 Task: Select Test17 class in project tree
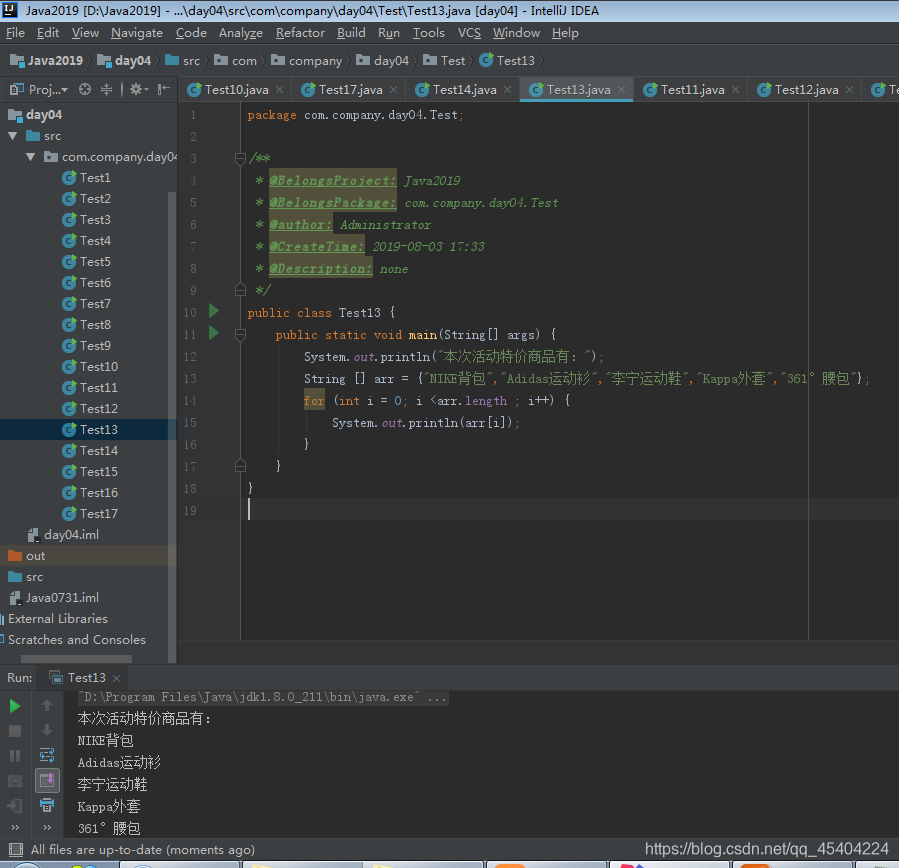click(90, 513)
